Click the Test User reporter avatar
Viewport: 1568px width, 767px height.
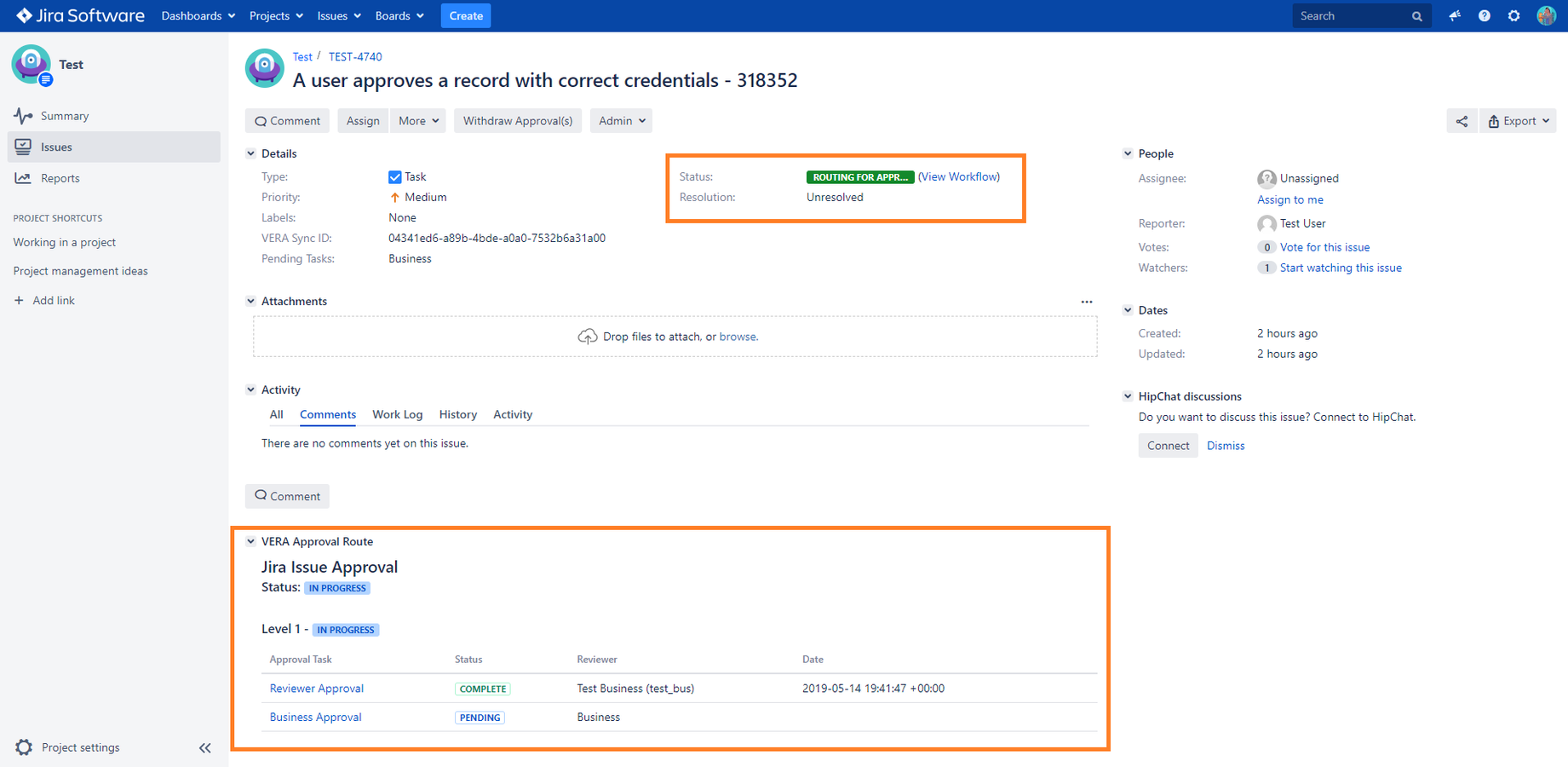1266,223
